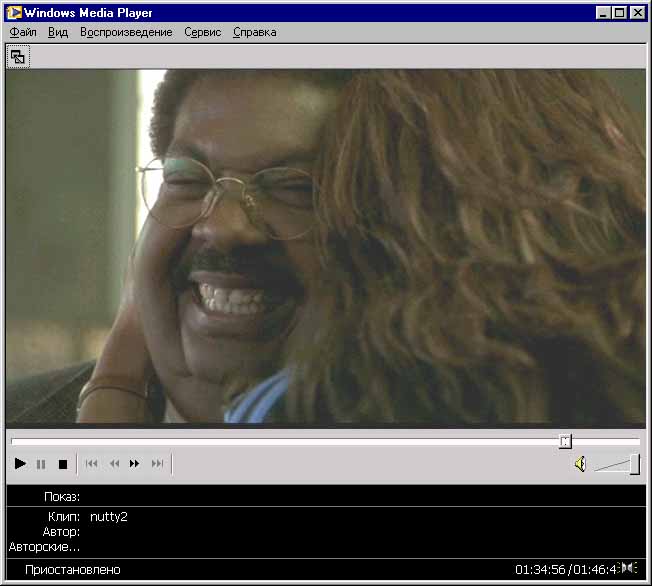652x586 pixels.
Task: Switch to compact view mode icon
Action: click(18, 57)
